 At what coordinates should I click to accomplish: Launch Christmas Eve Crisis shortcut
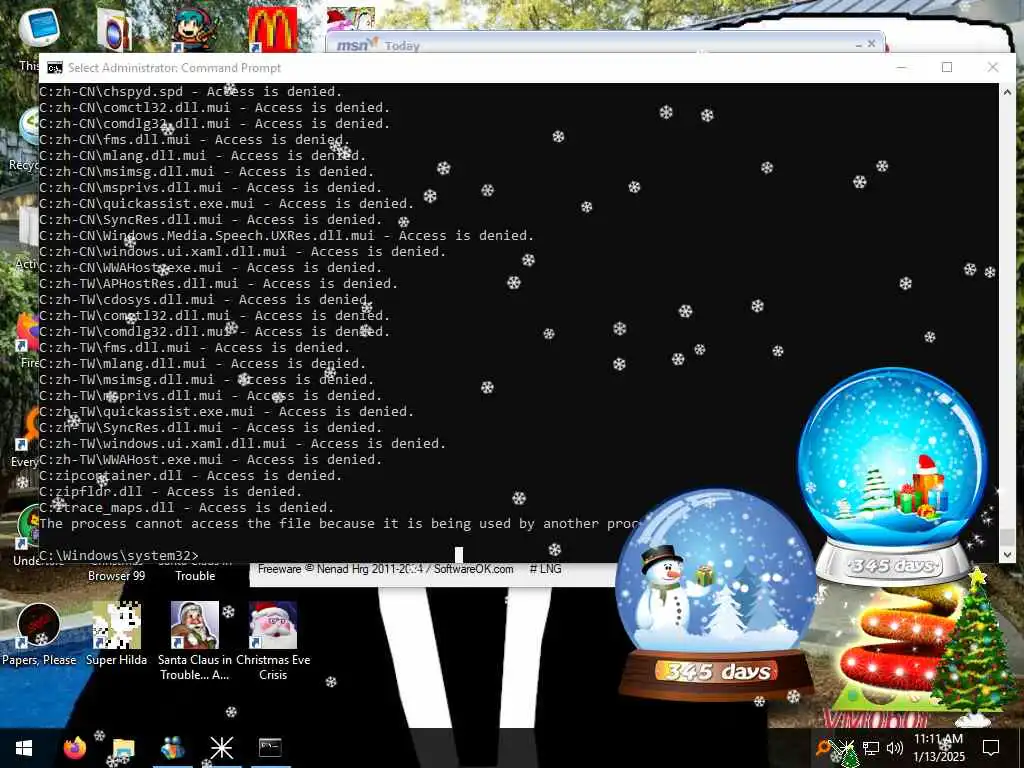[273, 641]
